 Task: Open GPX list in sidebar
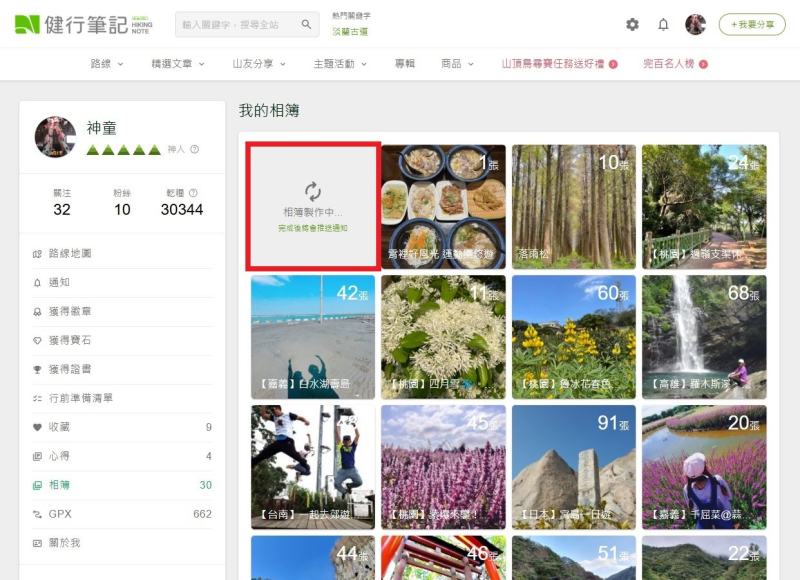(61, 514)
